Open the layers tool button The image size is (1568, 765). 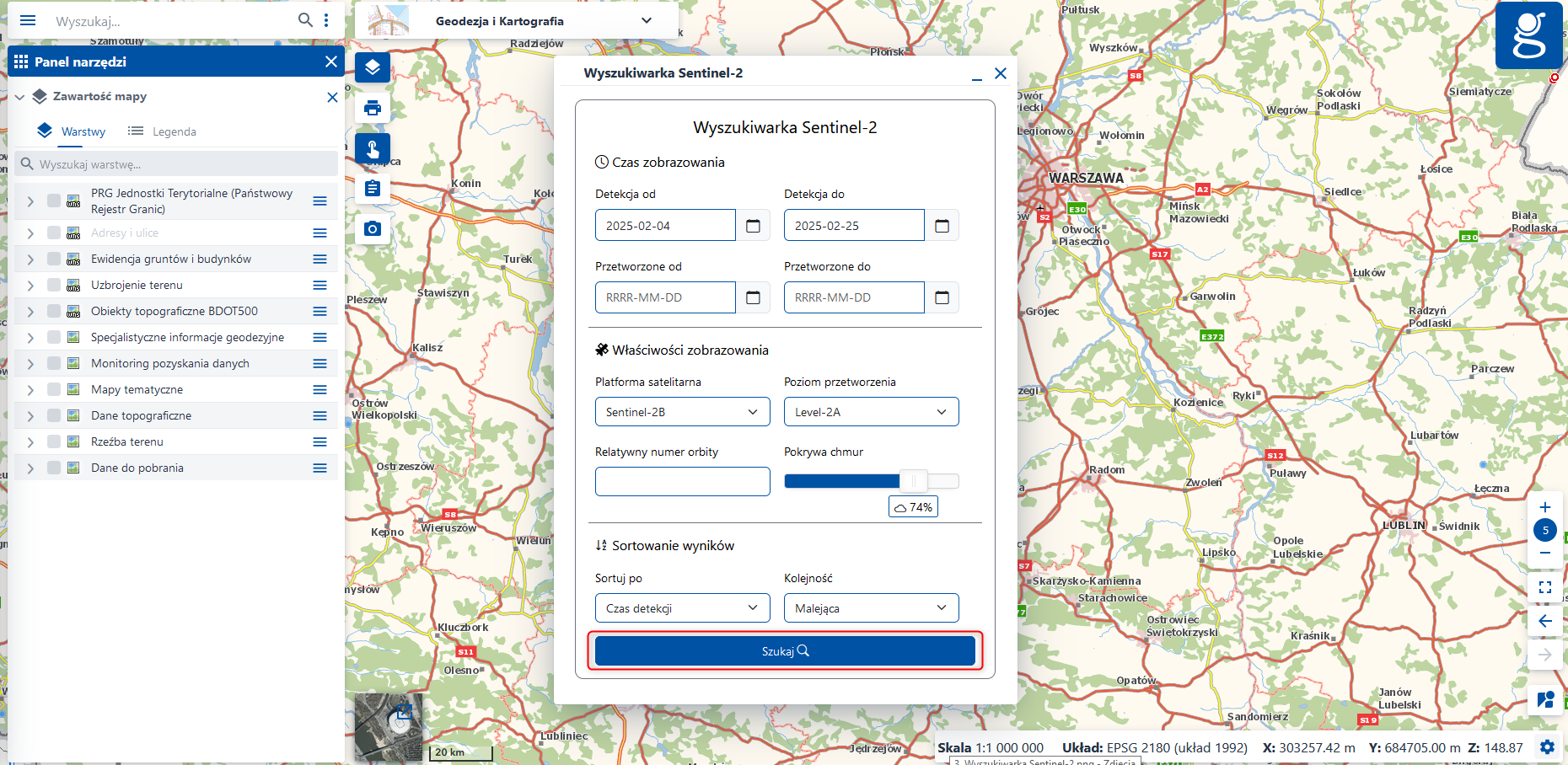coord(373,67)
